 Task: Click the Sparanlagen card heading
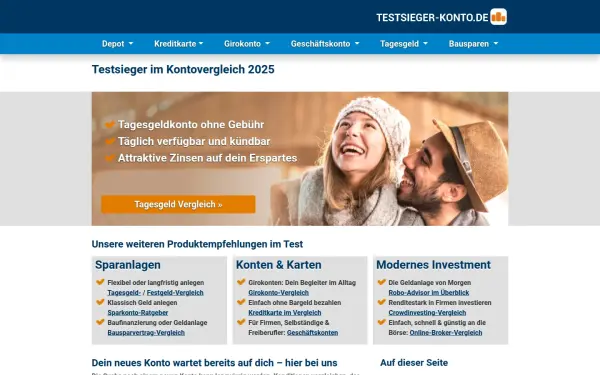click(128, 265)
